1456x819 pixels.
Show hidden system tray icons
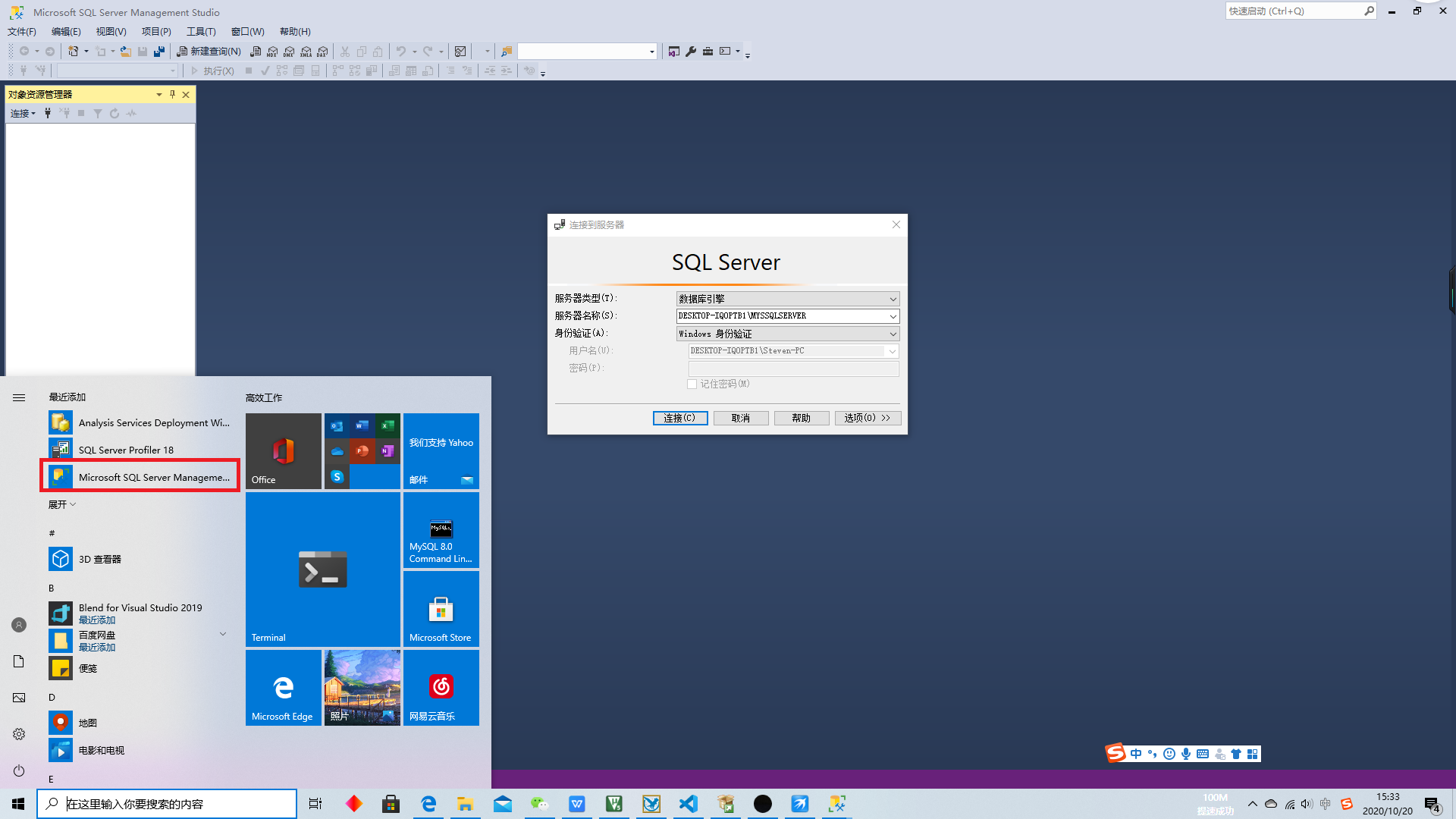pos(1253,804)
